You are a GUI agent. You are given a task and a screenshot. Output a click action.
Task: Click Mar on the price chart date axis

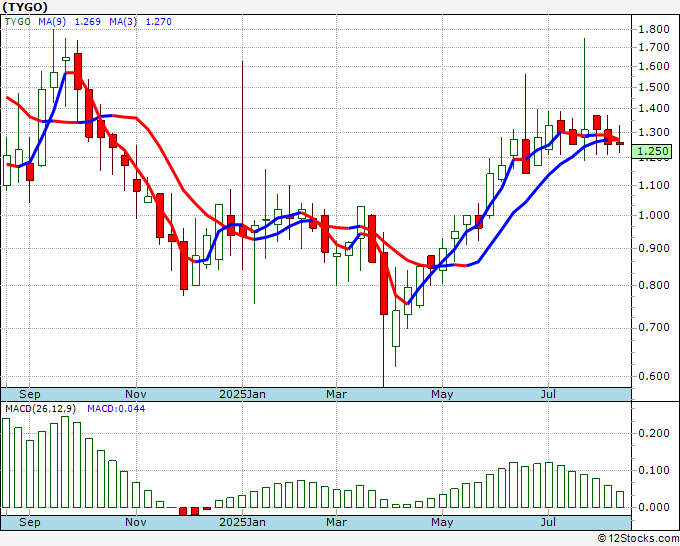[x=337, y=394]
